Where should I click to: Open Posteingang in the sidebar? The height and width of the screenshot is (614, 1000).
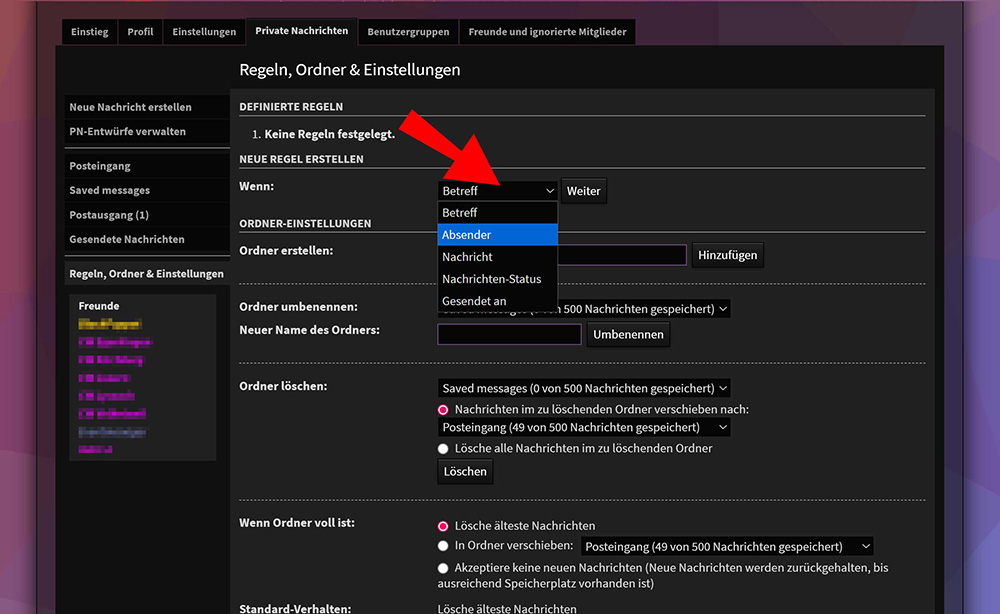[x=100, y=166]
